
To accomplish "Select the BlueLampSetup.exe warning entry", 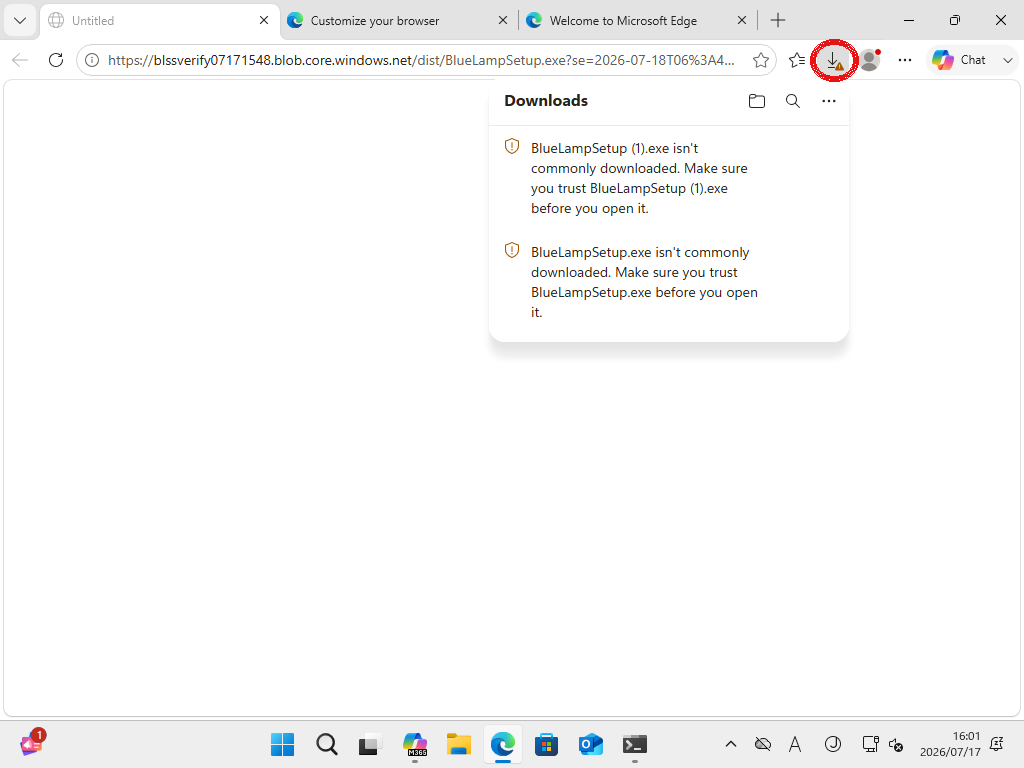I will tap(669, 282).
